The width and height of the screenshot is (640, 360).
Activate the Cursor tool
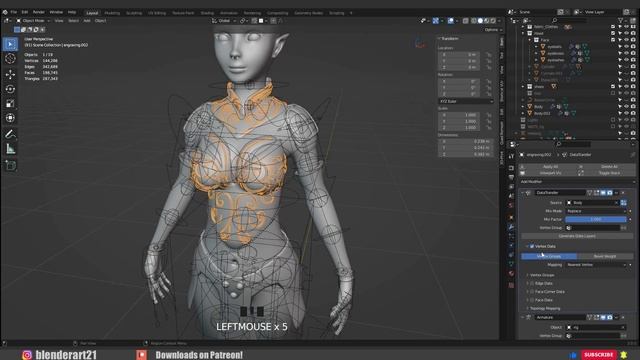[10, 59]
